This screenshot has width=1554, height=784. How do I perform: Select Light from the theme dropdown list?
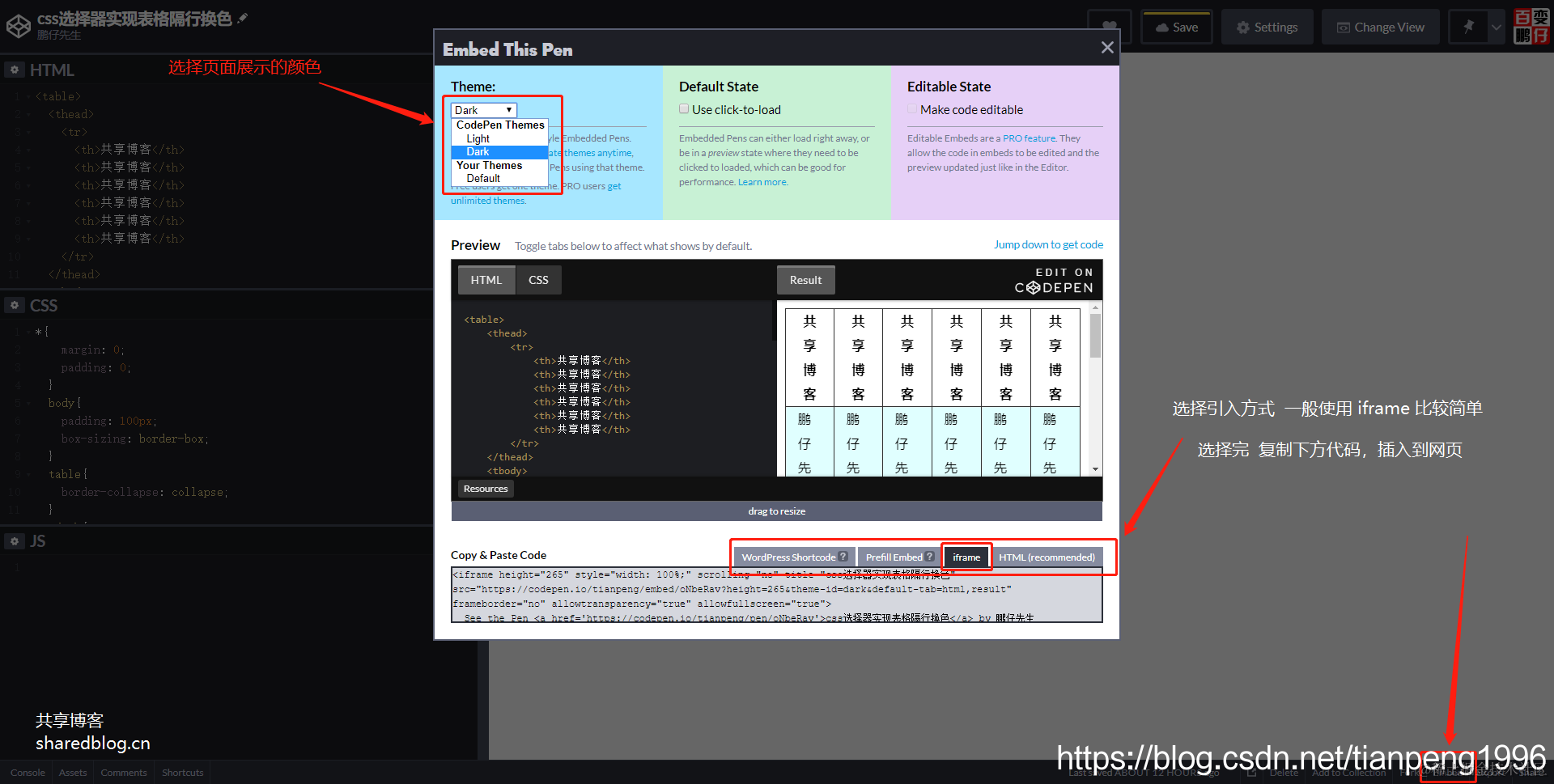477,138
